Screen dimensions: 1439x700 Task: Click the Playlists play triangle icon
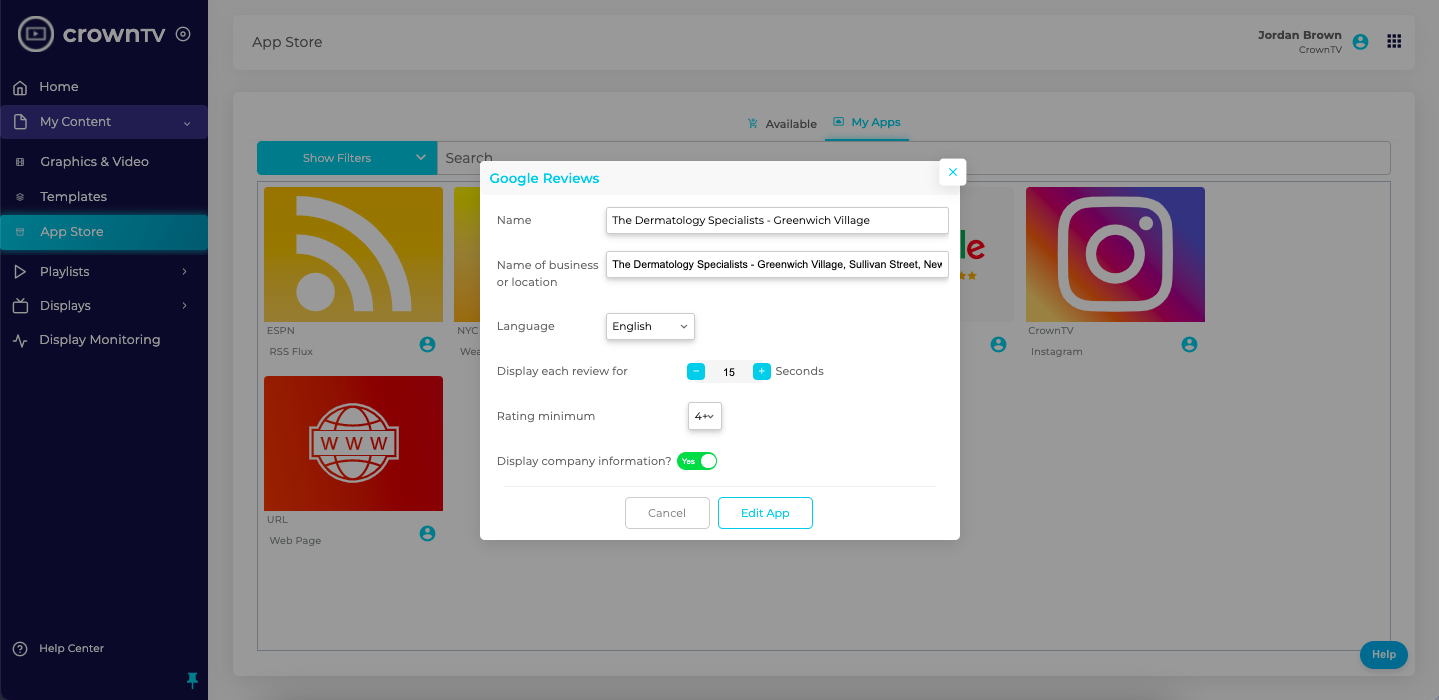(x=20, y=272)
